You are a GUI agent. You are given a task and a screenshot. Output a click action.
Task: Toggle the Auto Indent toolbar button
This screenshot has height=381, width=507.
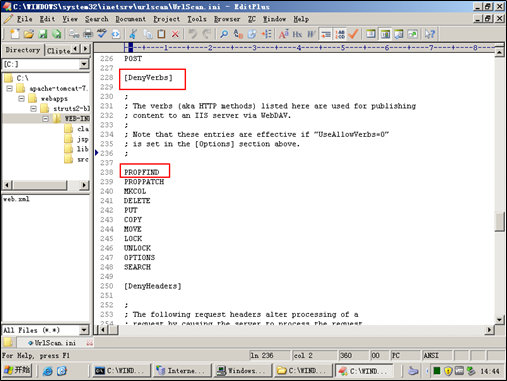[326, 34]
